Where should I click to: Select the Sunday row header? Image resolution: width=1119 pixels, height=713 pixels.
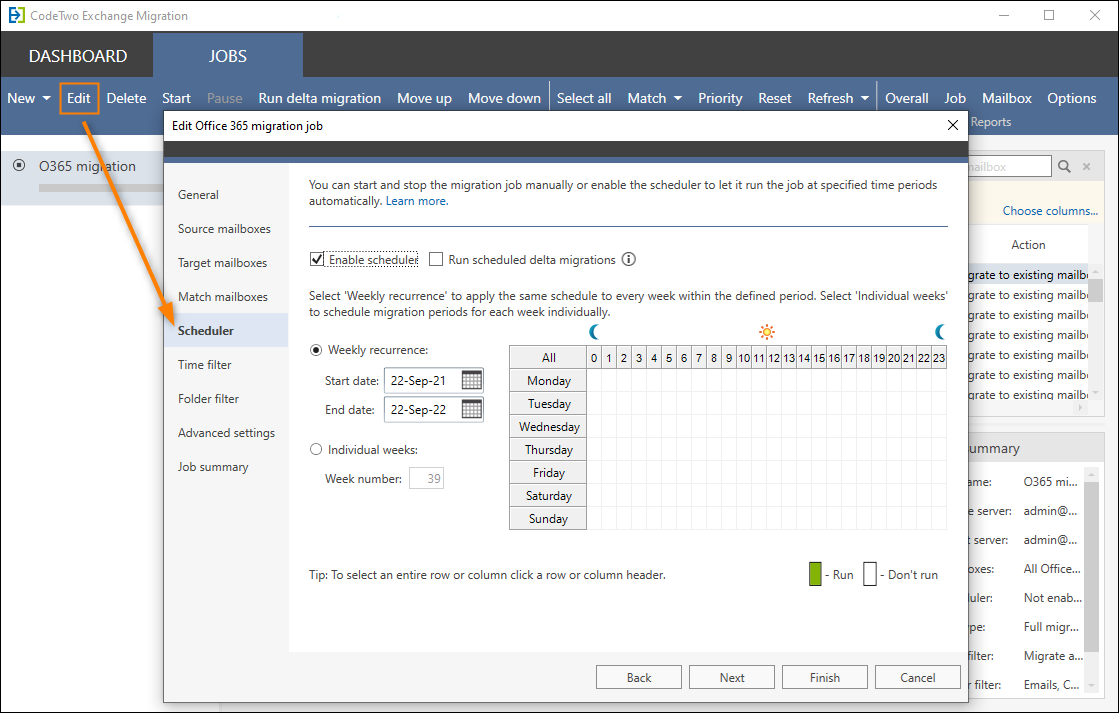click(x=548, y=518)
